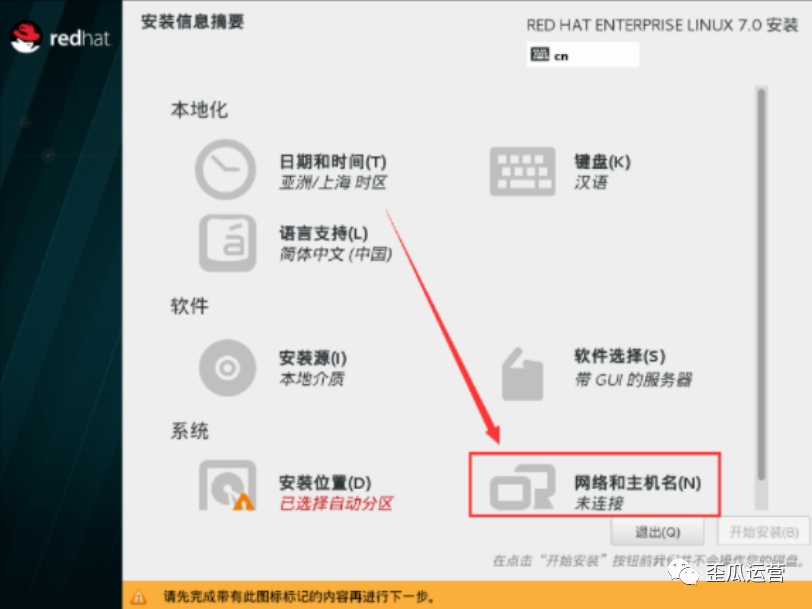Click the 简体中文 (中国) status text
Screen dimensions: 812x609
(x=336, y=254)
